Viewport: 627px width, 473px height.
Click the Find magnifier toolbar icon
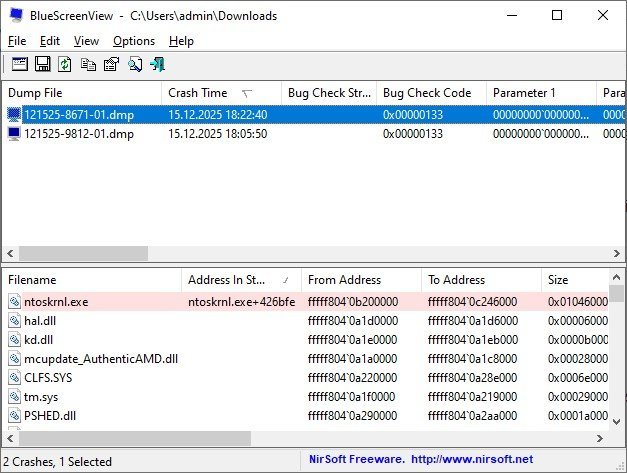point(134,64)
